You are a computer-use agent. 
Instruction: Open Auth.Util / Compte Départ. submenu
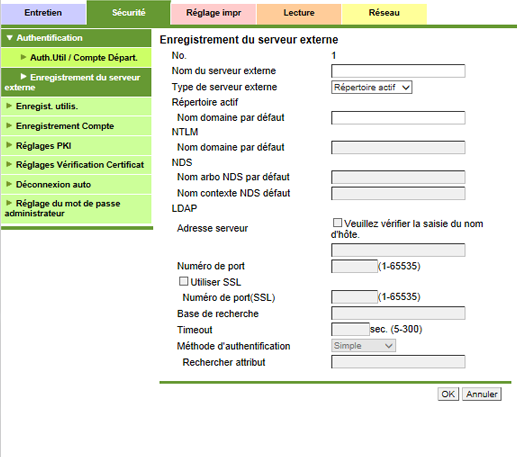tap(76, 58)
